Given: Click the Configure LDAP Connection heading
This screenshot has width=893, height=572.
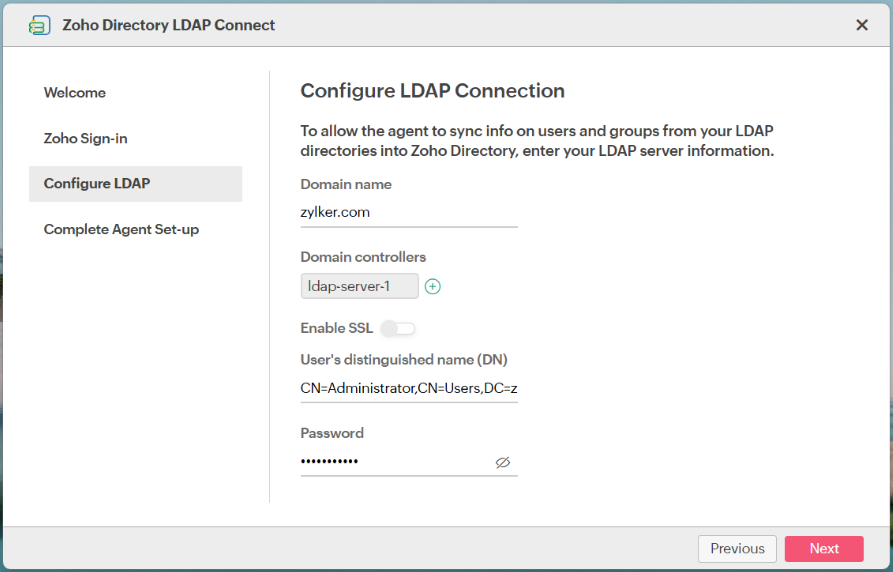Looking at the screenshot, I should [432, 91].
